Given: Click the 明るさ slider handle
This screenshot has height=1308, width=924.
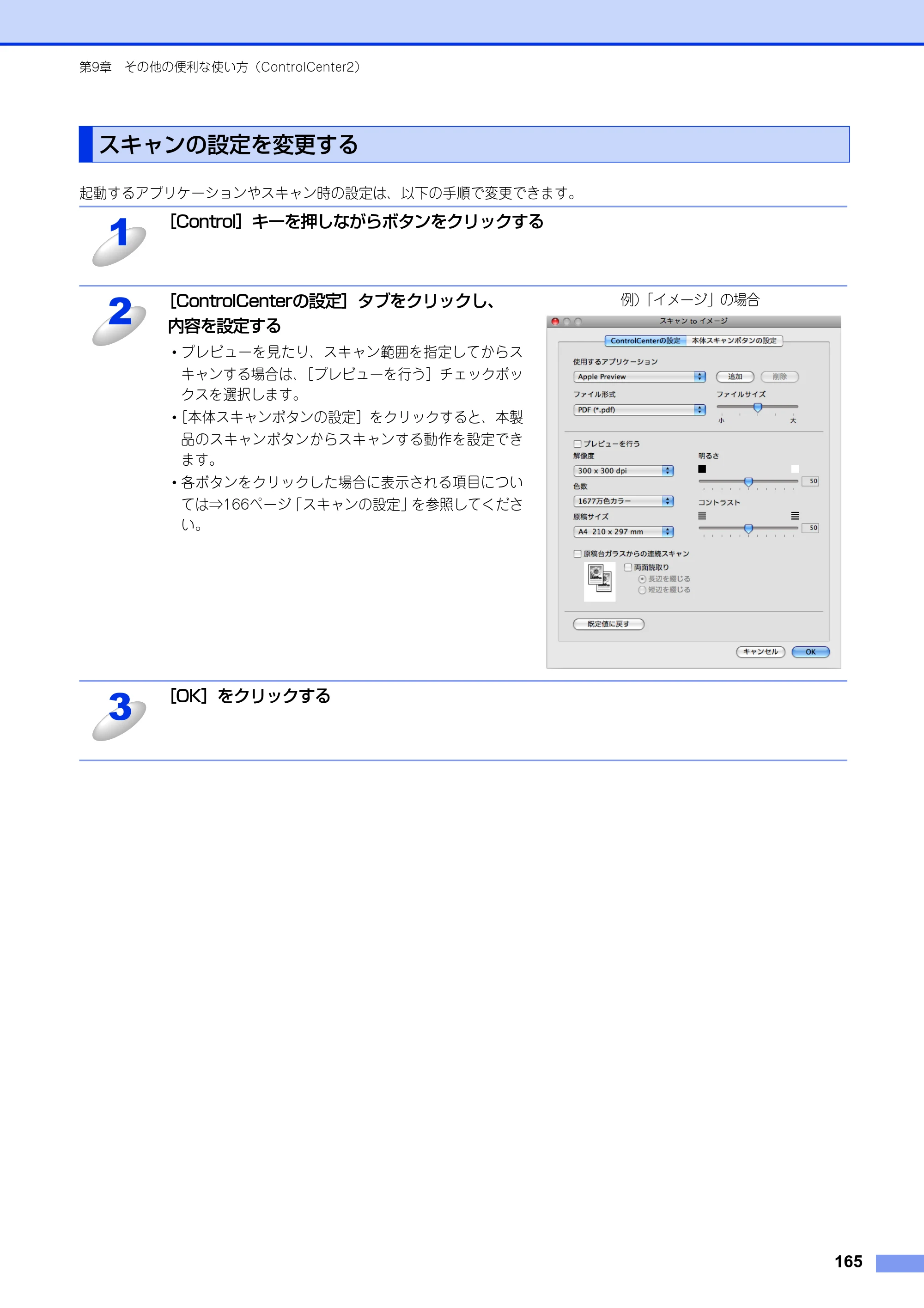Looking at the screenshot, I should pos(748,482).
